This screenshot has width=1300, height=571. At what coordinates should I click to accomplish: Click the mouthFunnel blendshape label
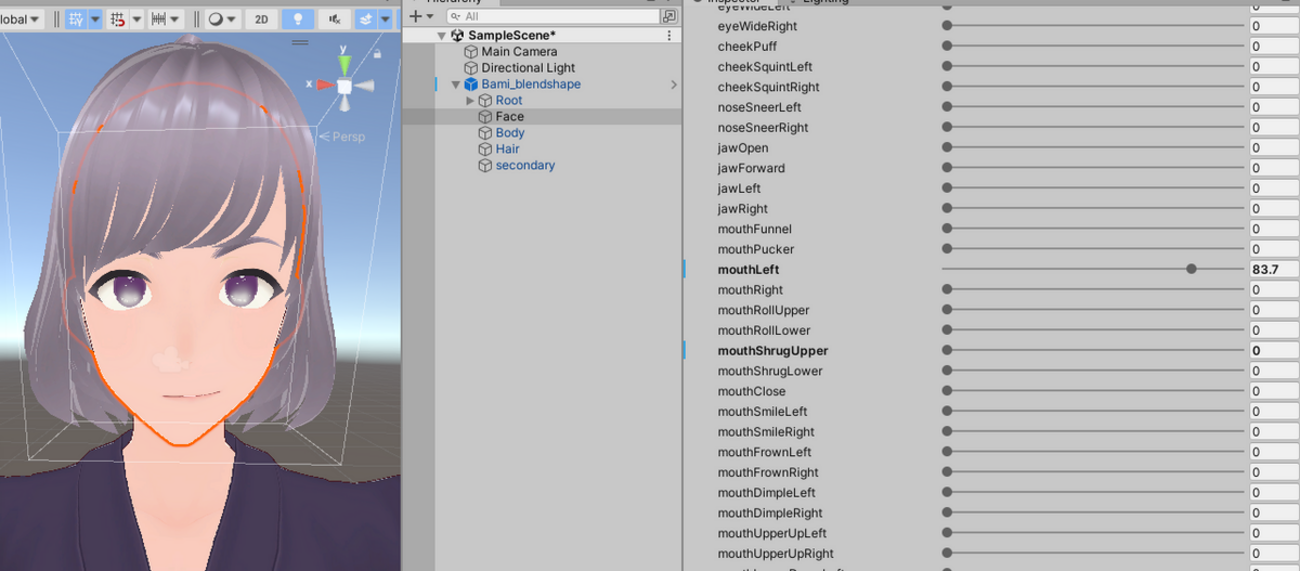(x=754, y=229)
